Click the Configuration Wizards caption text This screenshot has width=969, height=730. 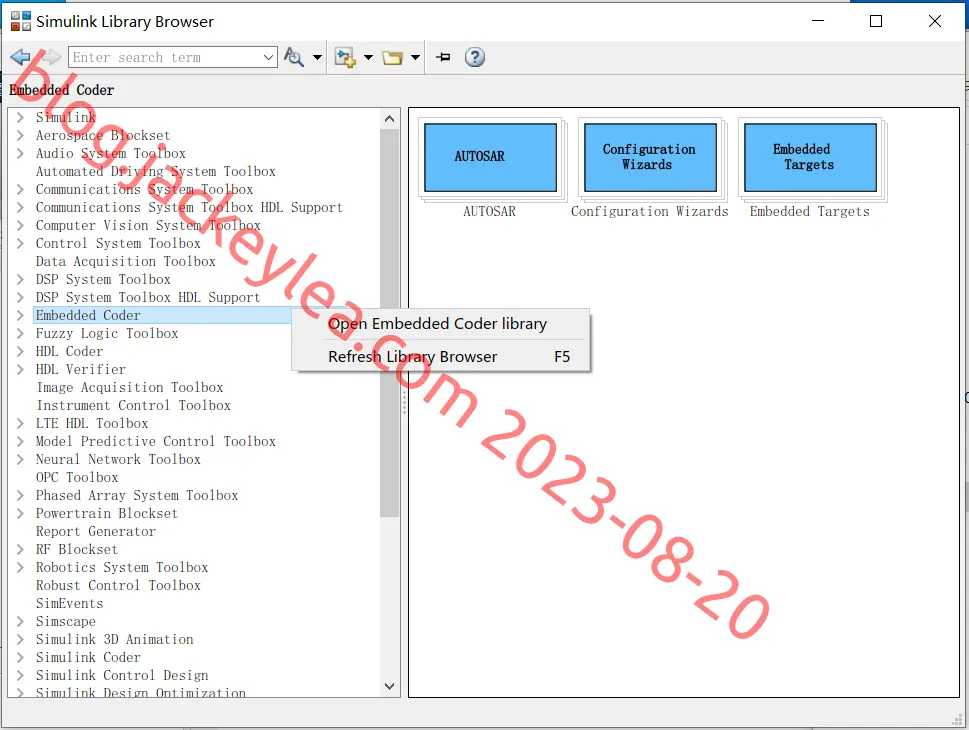pos(650,211)
